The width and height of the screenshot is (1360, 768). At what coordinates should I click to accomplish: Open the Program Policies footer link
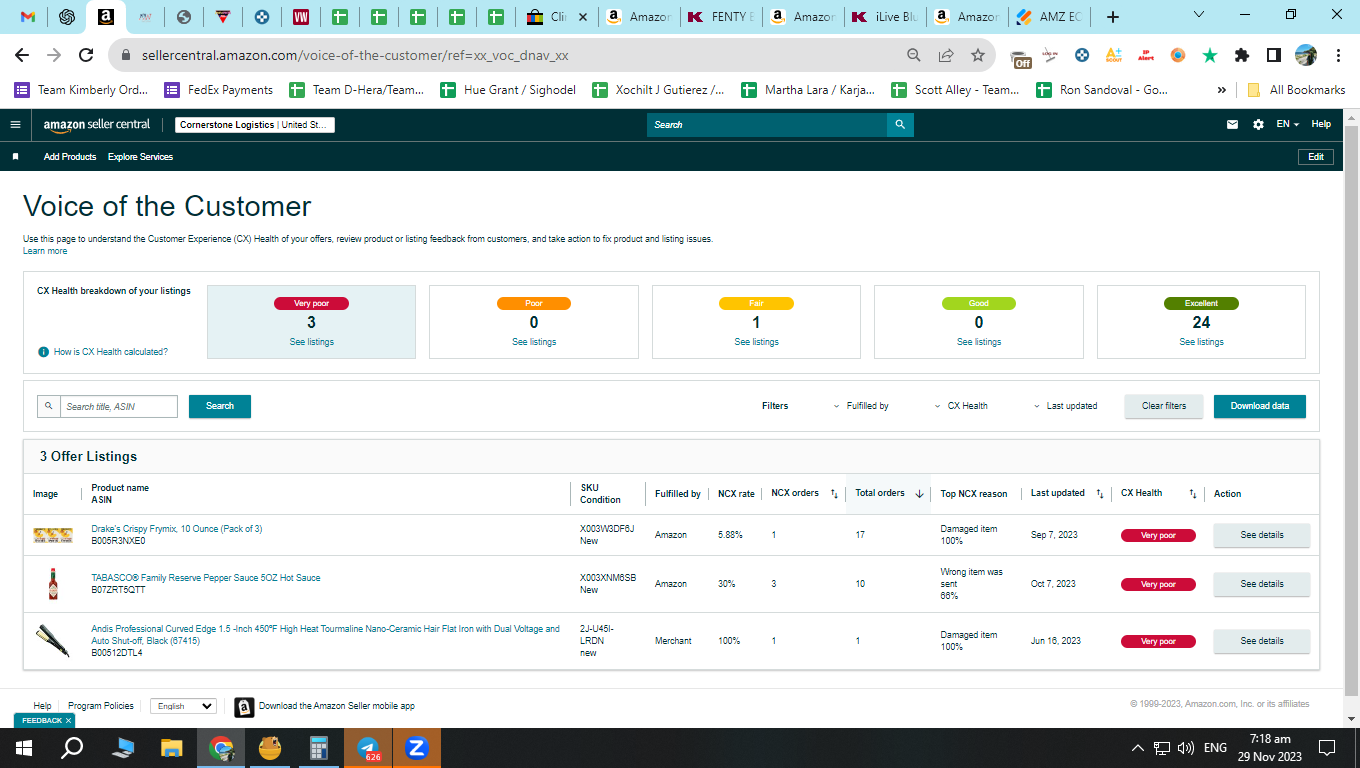pyautogui.click(x=101, y=706)
